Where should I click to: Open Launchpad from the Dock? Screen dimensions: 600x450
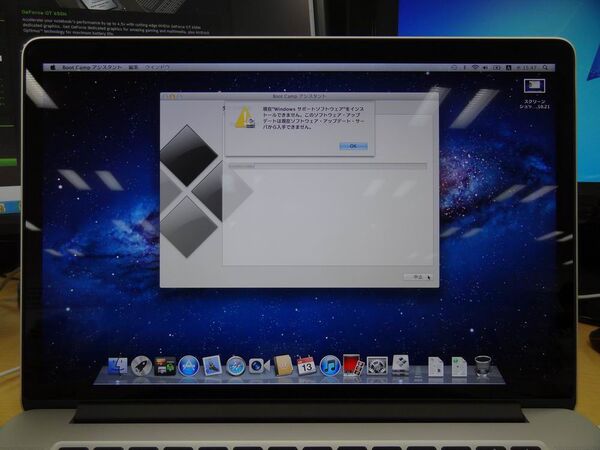tap(141, 366)
